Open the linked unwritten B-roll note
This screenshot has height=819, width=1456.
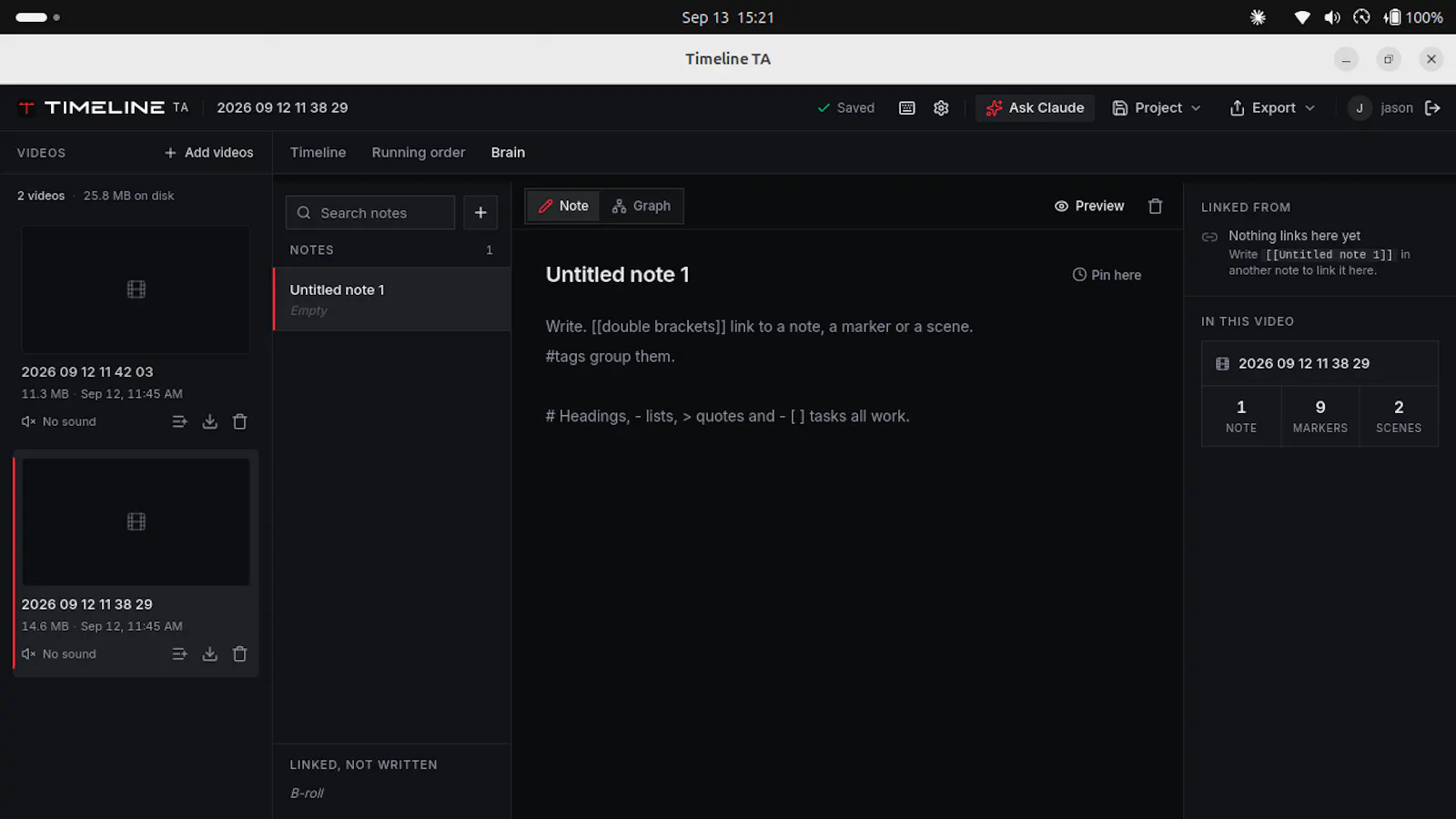tap(307, 794)
